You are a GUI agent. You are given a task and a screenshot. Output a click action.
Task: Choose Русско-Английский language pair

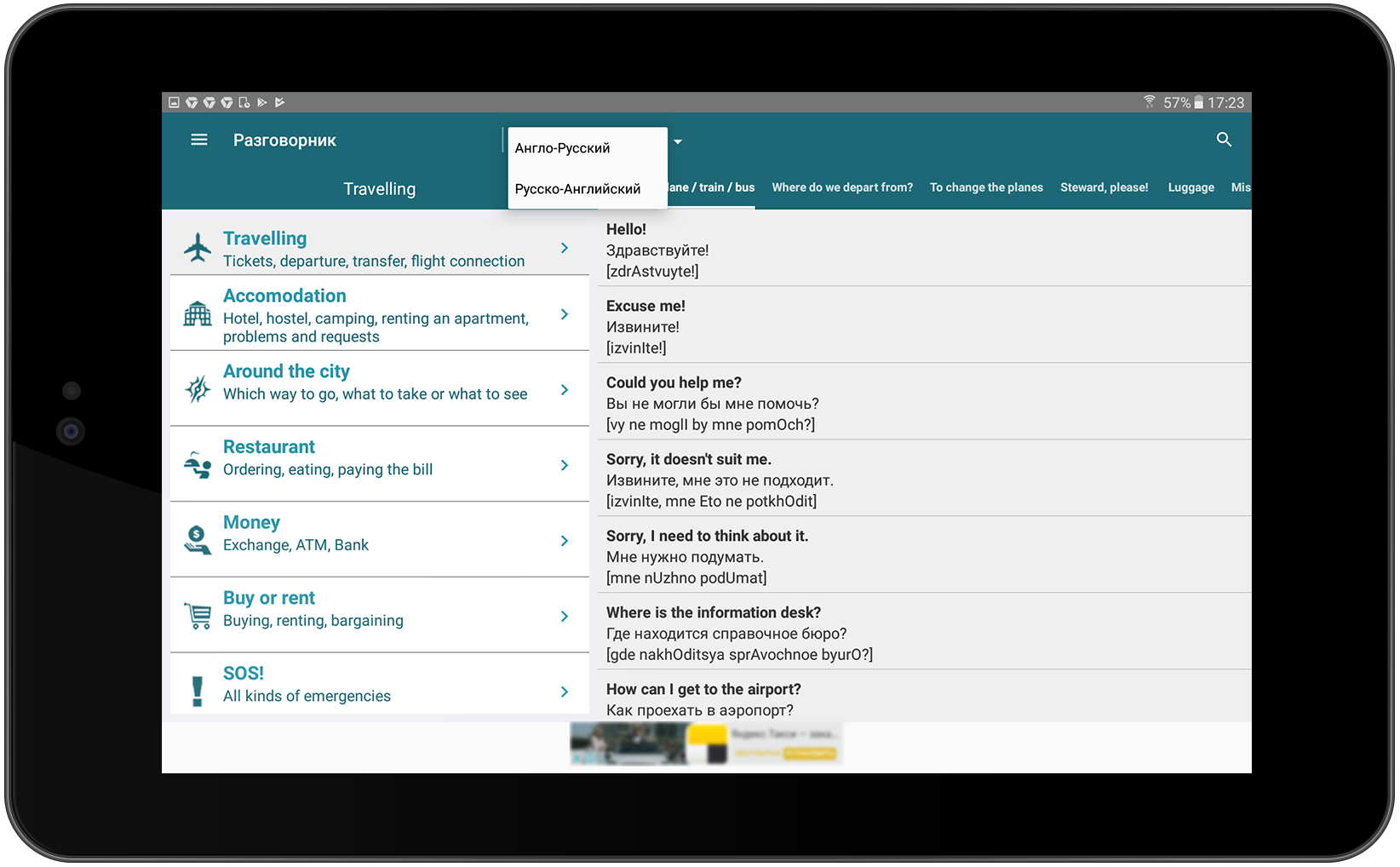[x=588, y=189]
